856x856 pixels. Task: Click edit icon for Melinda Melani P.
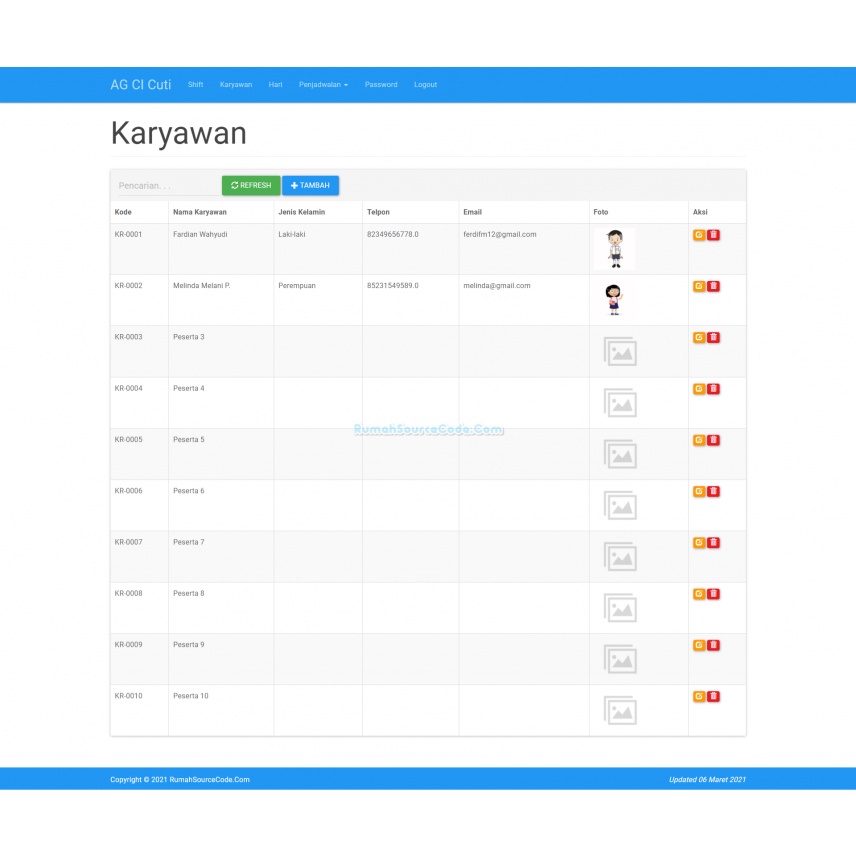tap(699, 286)
